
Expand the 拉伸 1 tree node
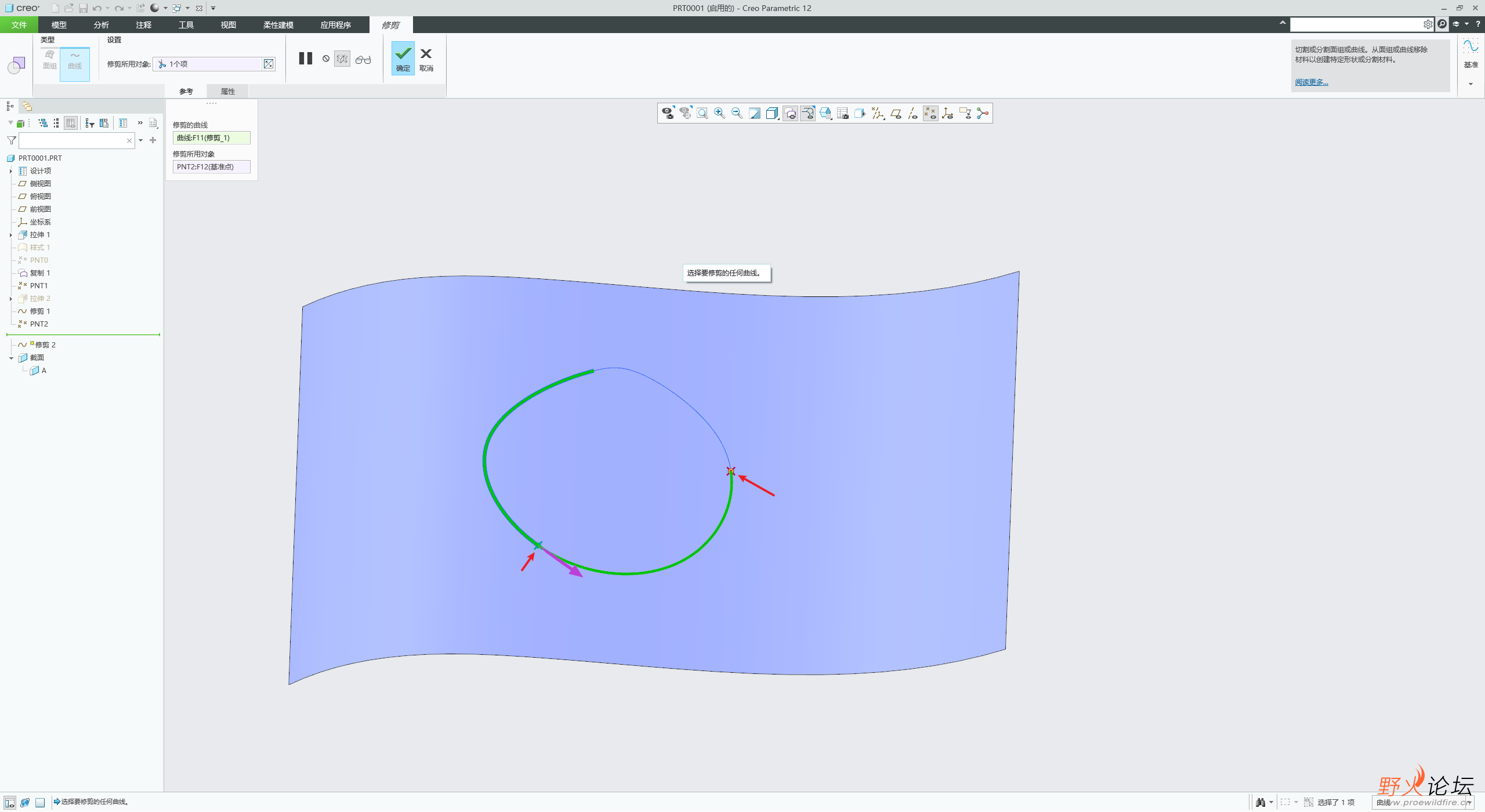(x=10, y=235)
